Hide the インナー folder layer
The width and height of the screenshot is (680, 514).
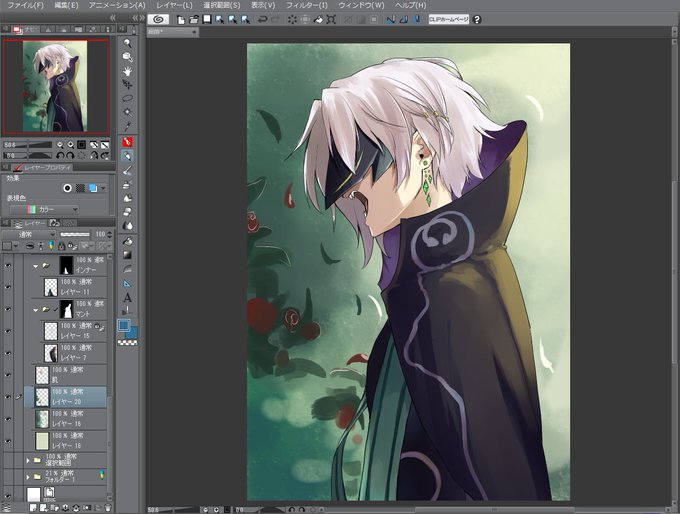pos(8,265)
